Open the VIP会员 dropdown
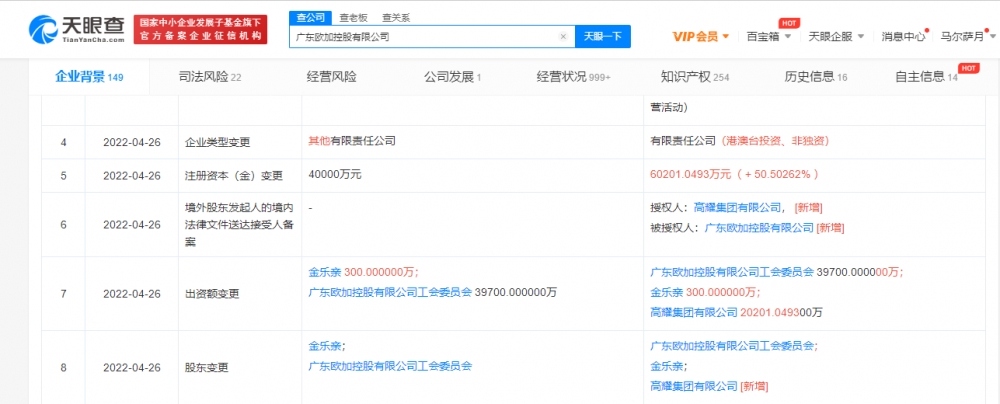Screen dimensions: 1000x404 coord(701,36)
